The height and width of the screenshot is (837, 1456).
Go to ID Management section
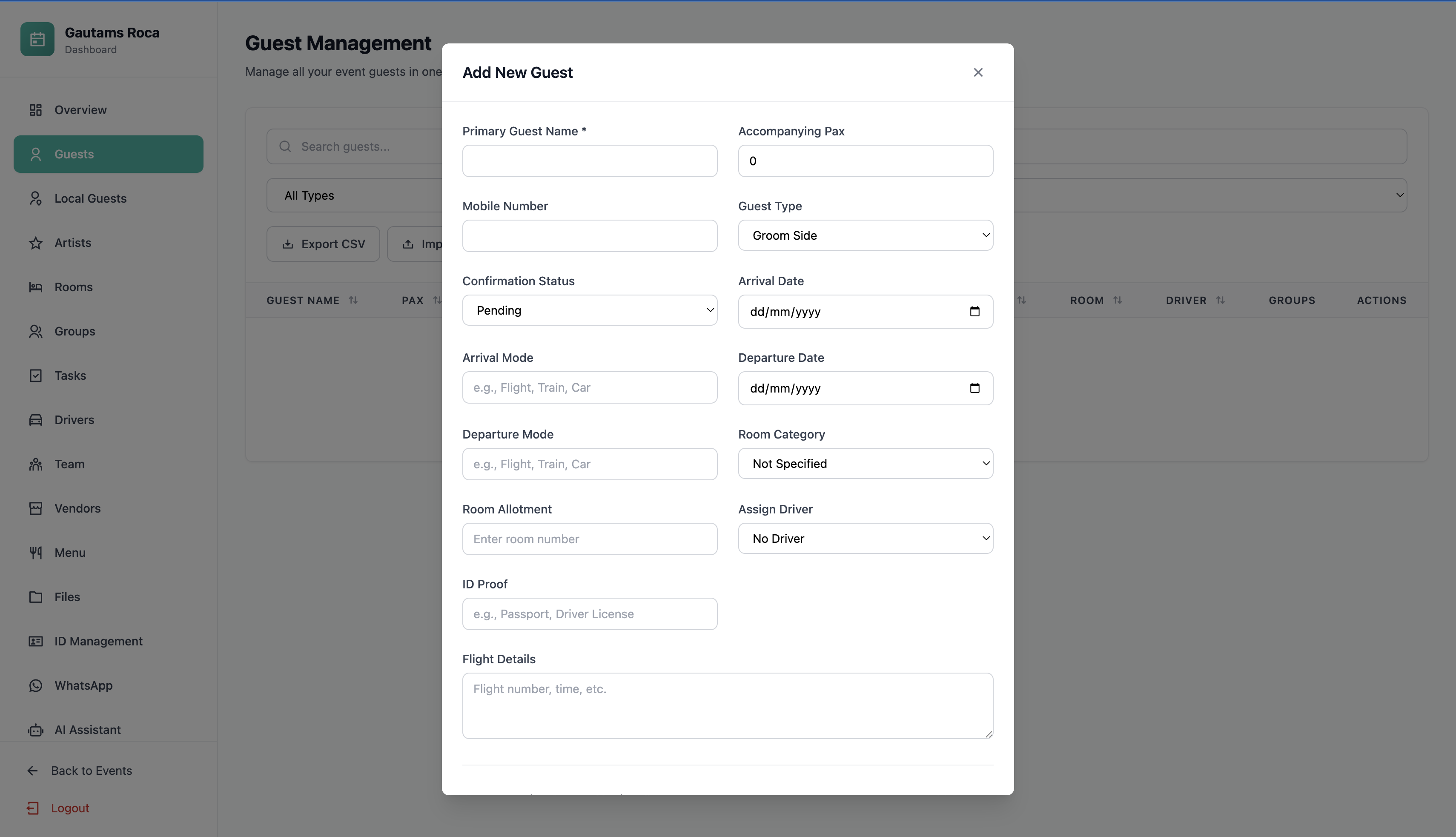[98, 641]
